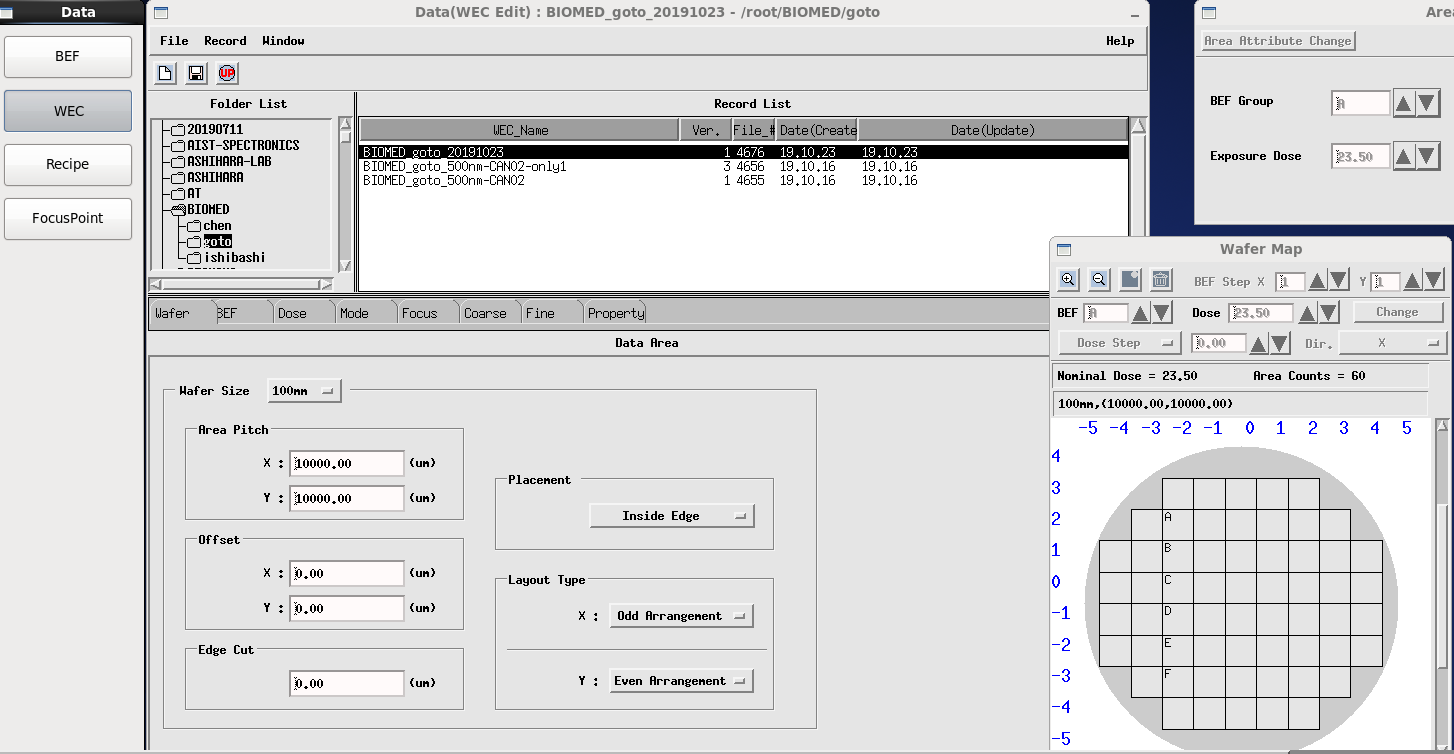Click the Area Pitch X input field
The image size is (1454, 754).
coord(347,464)
